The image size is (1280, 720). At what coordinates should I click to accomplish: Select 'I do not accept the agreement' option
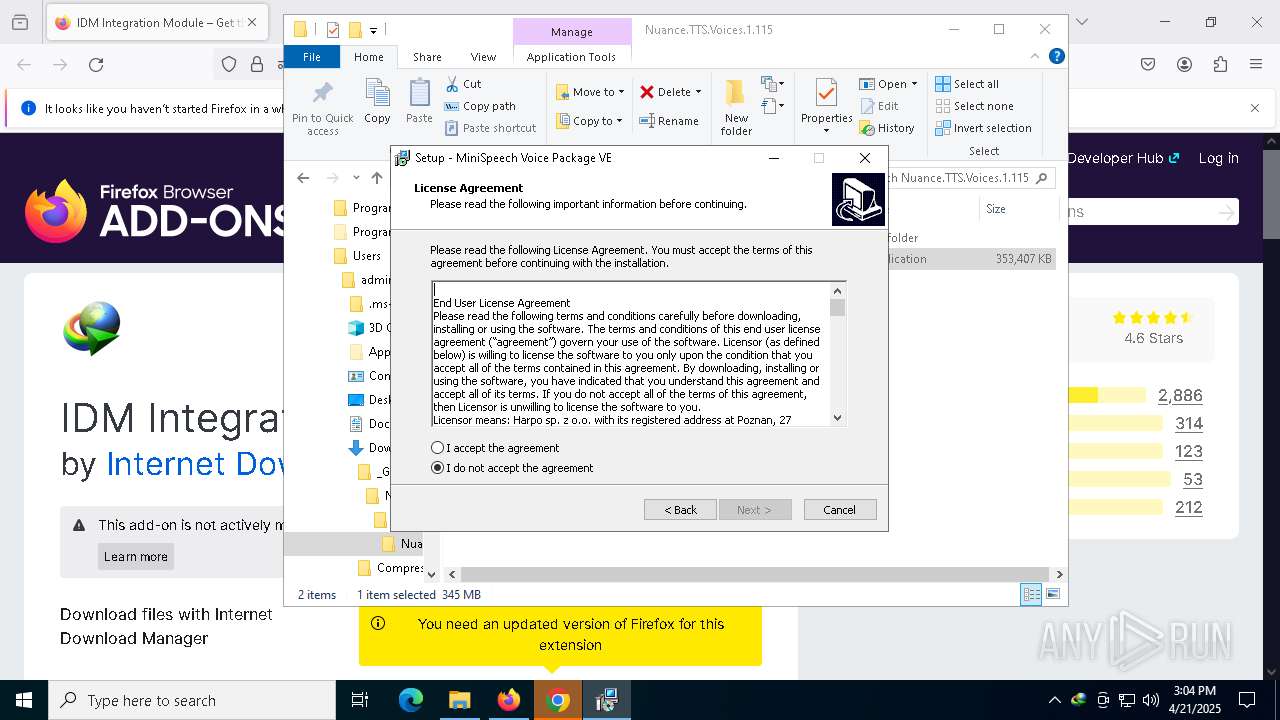pos(437,468)
